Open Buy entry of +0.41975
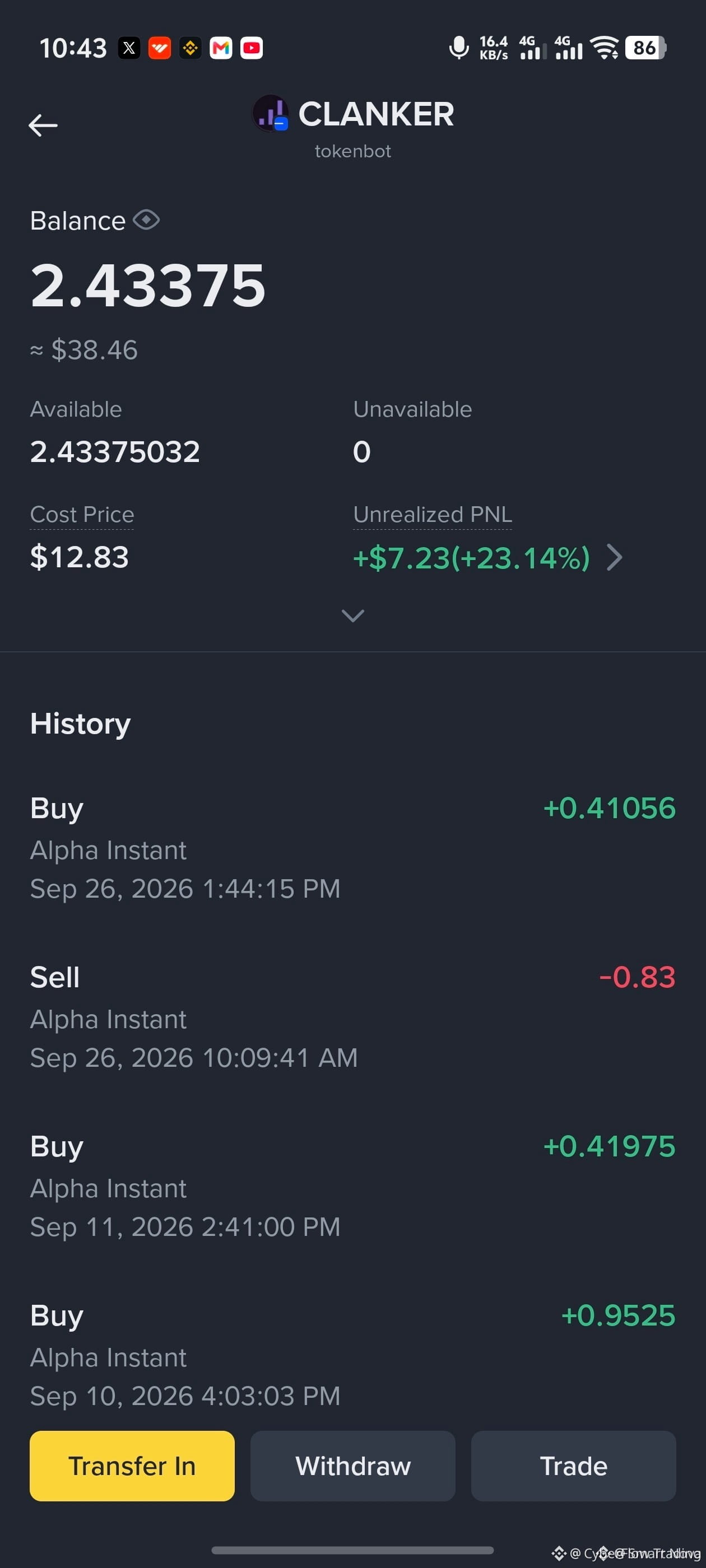The height and width of the screenshot is (1568, 706). [352, 1186]
